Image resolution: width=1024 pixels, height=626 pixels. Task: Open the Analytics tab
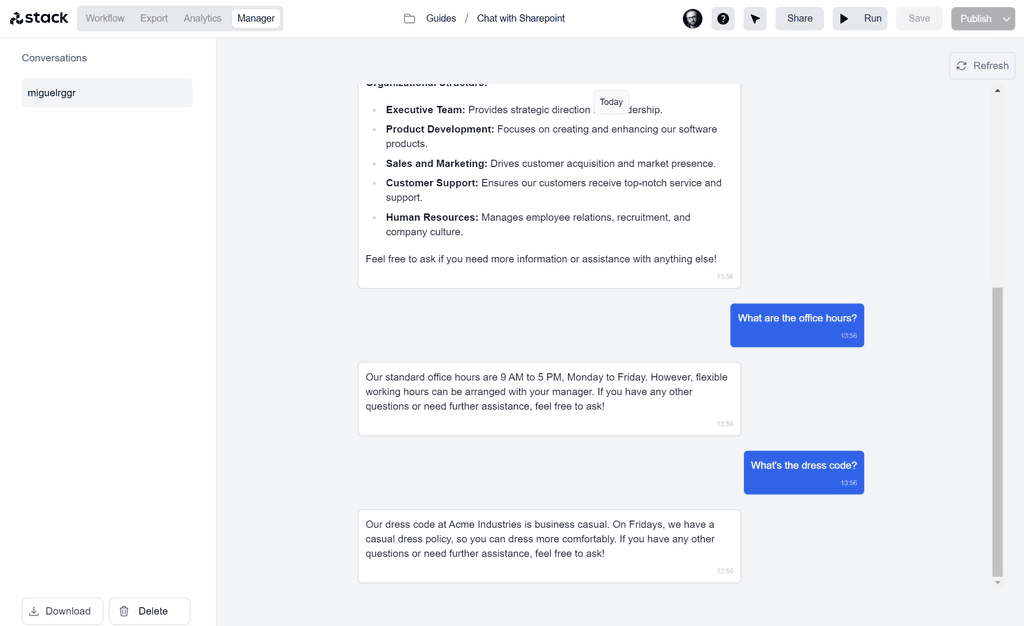(202, 17)
